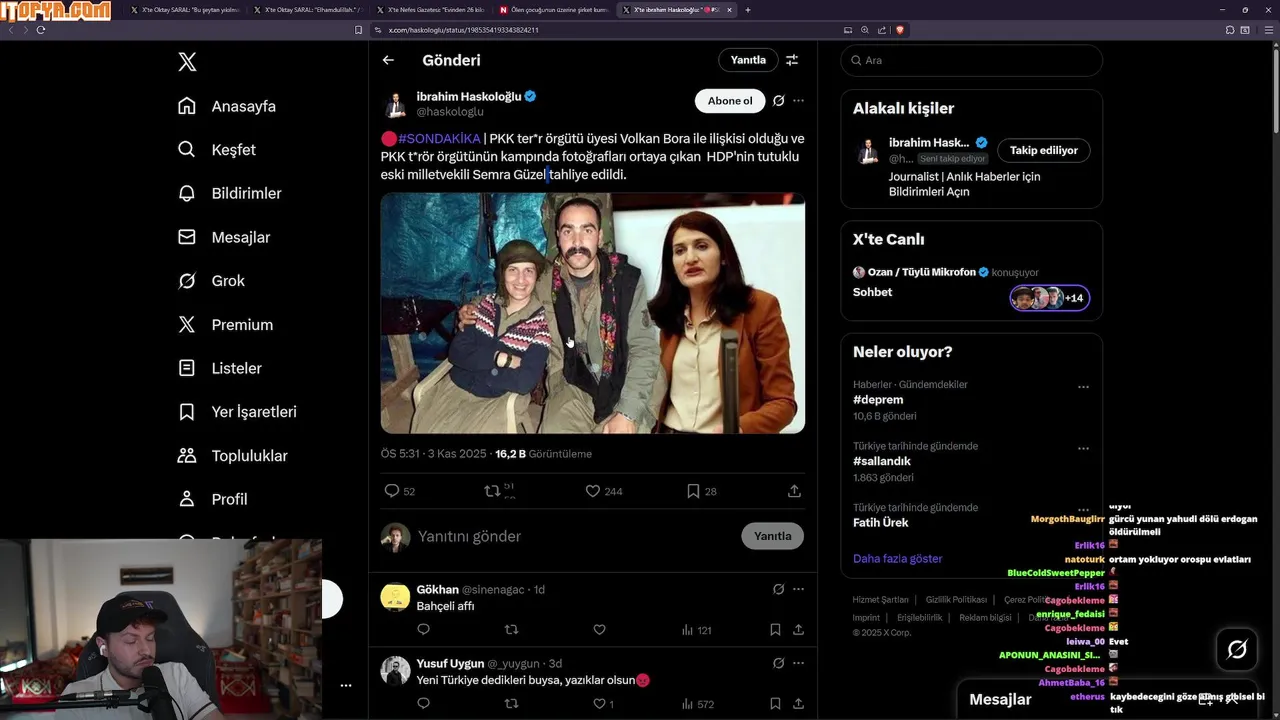
Task: Reply to Yusuf Uygun's comment
Action: pyautogui.click(x=423, y=704)
